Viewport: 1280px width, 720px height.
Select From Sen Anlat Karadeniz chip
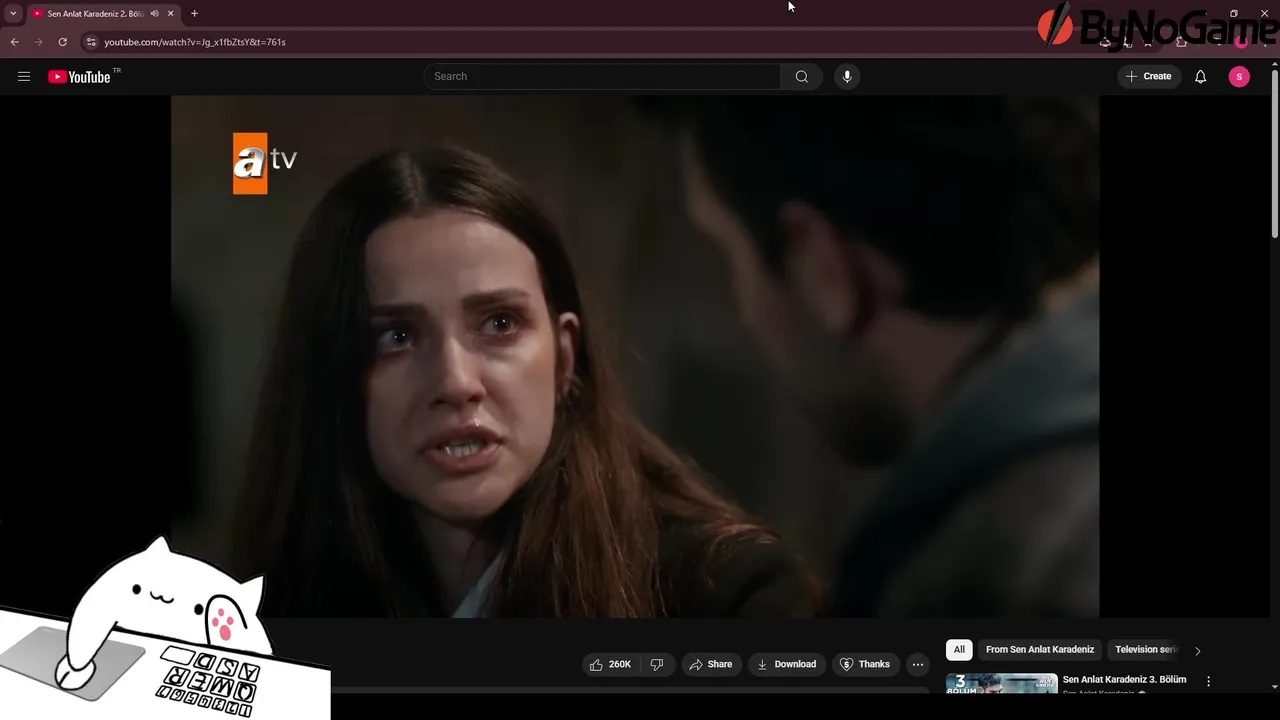[x=1040, y=650]
